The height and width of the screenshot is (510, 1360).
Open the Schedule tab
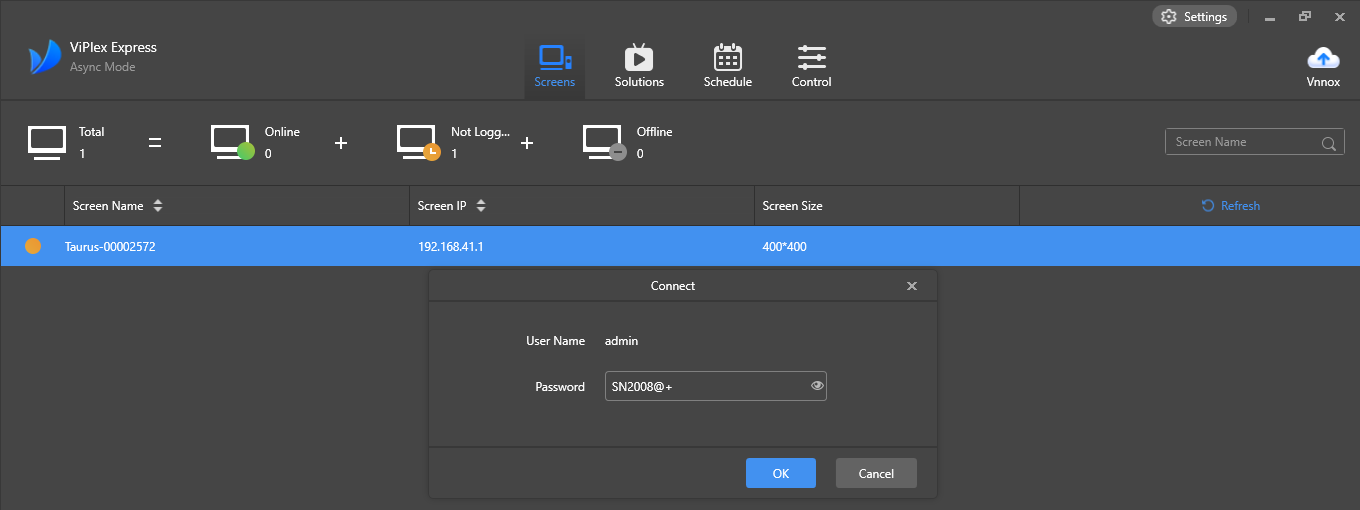coord(727,67)
